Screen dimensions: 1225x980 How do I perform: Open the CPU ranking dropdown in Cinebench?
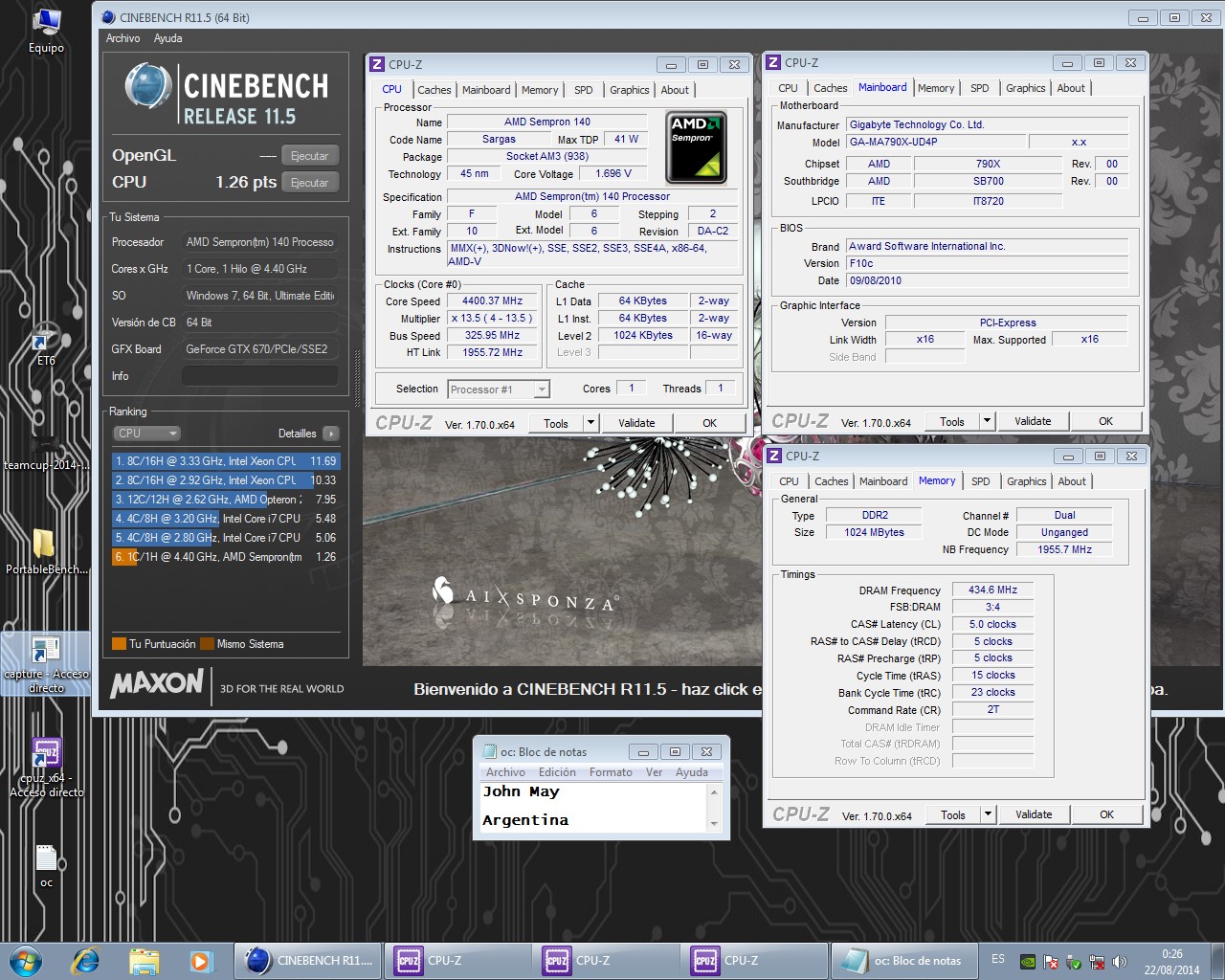[146, 433]
